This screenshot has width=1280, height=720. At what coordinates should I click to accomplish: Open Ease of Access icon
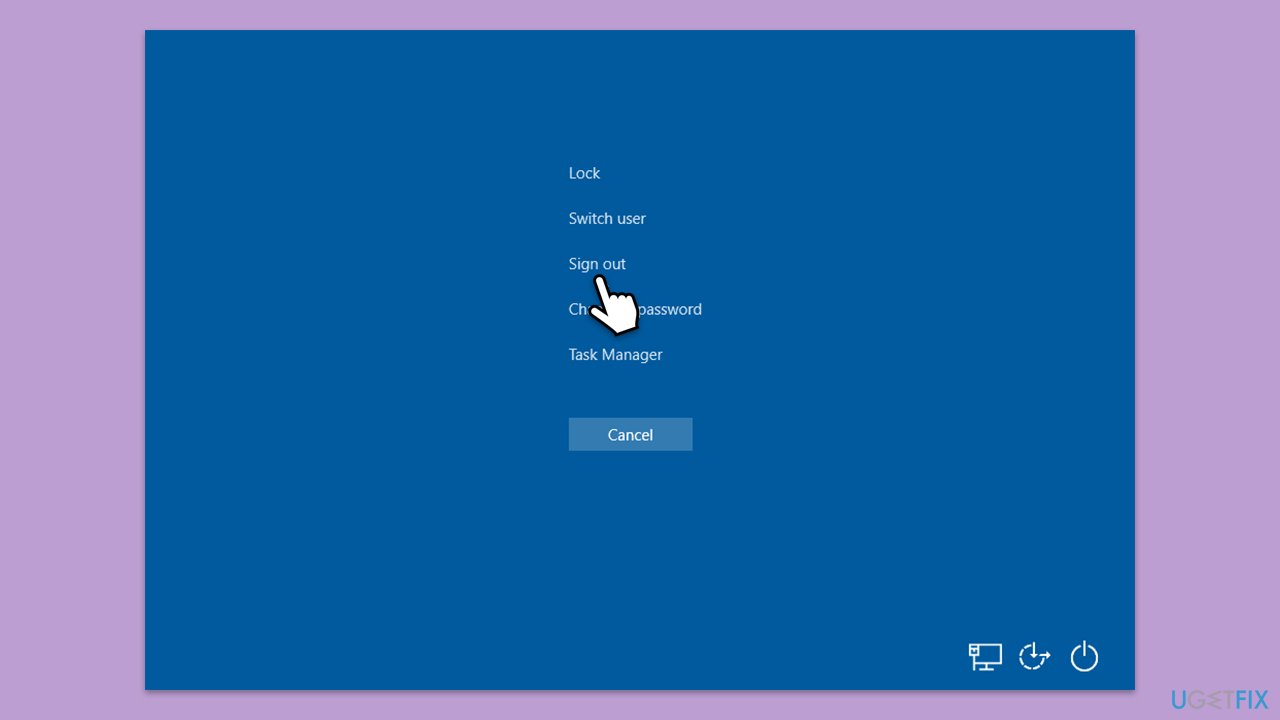(1034, 656)
